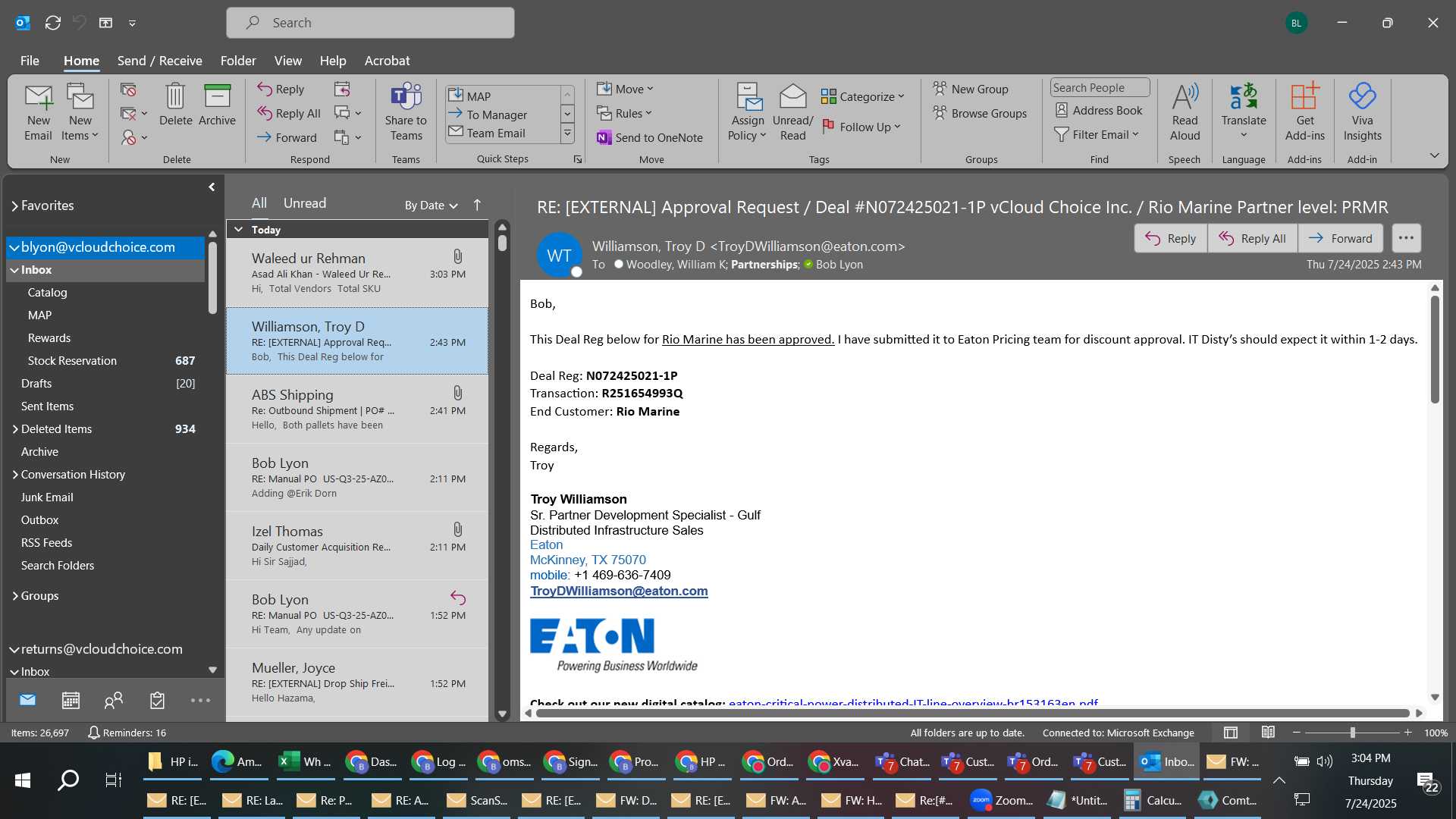Click Reply in ribbon Respond group
The height and width of the screenshot is (819, 1456).
281,89
